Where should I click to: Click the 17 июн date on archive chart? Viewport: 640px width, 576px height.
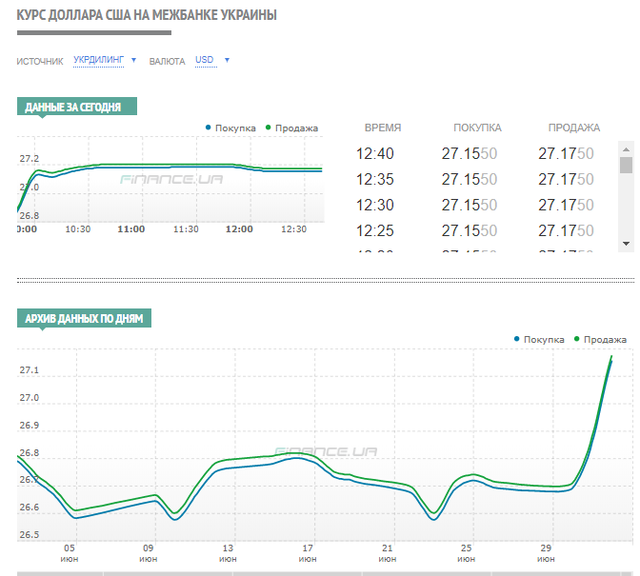[307, 553]
